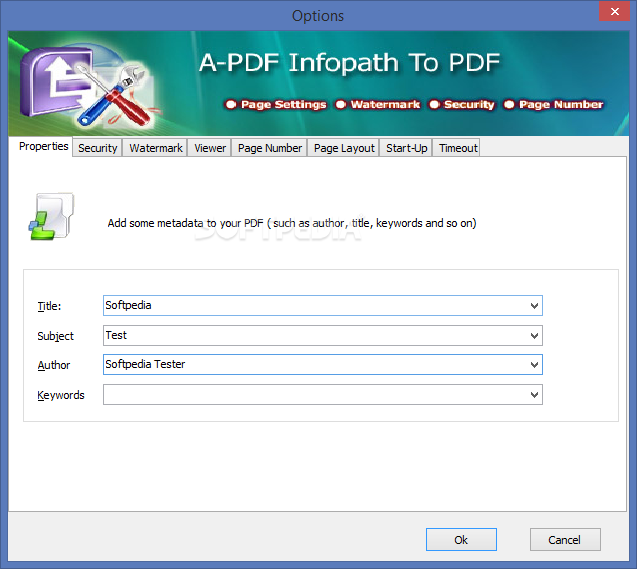
Task: Click the A-PDF Infopath To PDF heading
Action: 349,63
